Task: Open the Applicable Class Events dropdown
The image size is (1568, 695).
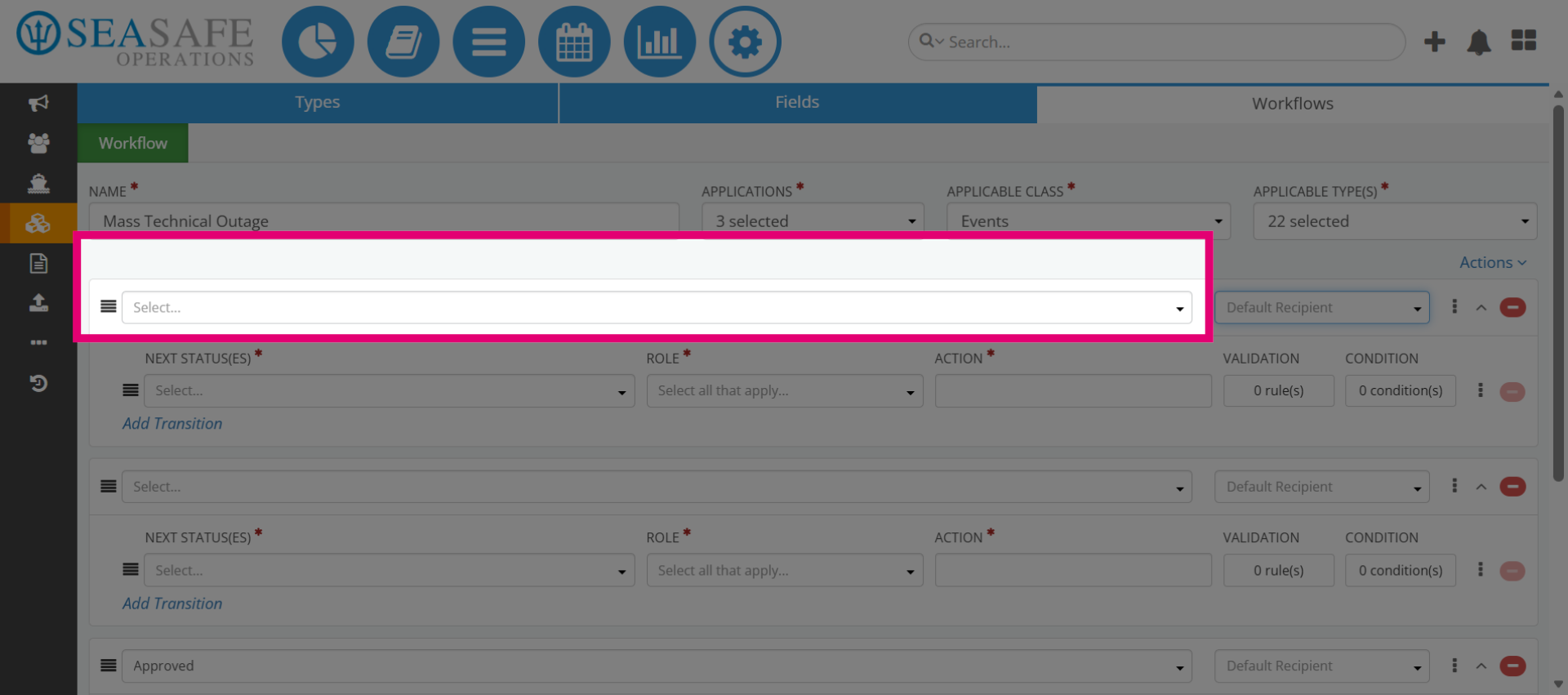Action: [x=1089, y=221]
